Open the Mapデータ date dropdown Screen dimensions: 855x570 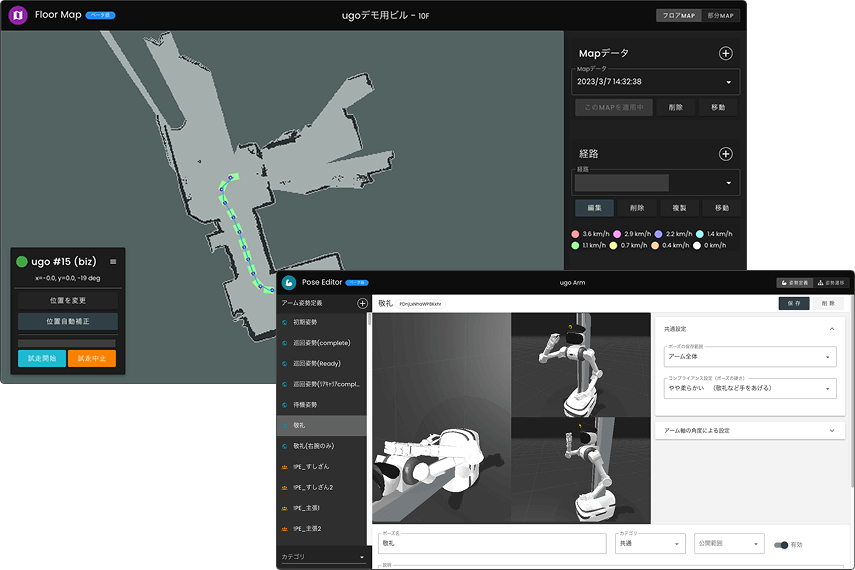[x=656, y=82]
